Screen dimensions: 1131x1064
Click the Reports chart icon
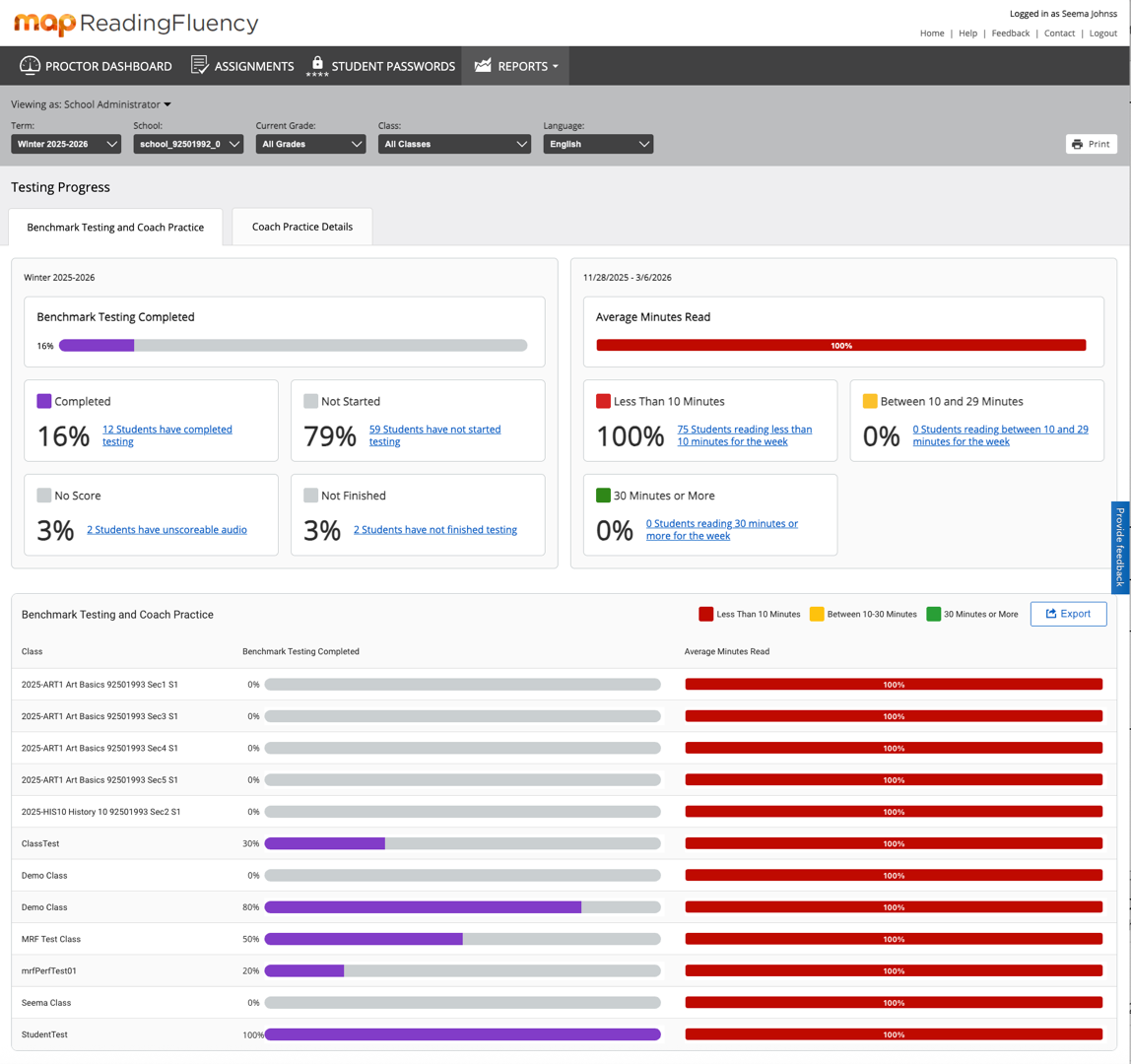[483, 66]
